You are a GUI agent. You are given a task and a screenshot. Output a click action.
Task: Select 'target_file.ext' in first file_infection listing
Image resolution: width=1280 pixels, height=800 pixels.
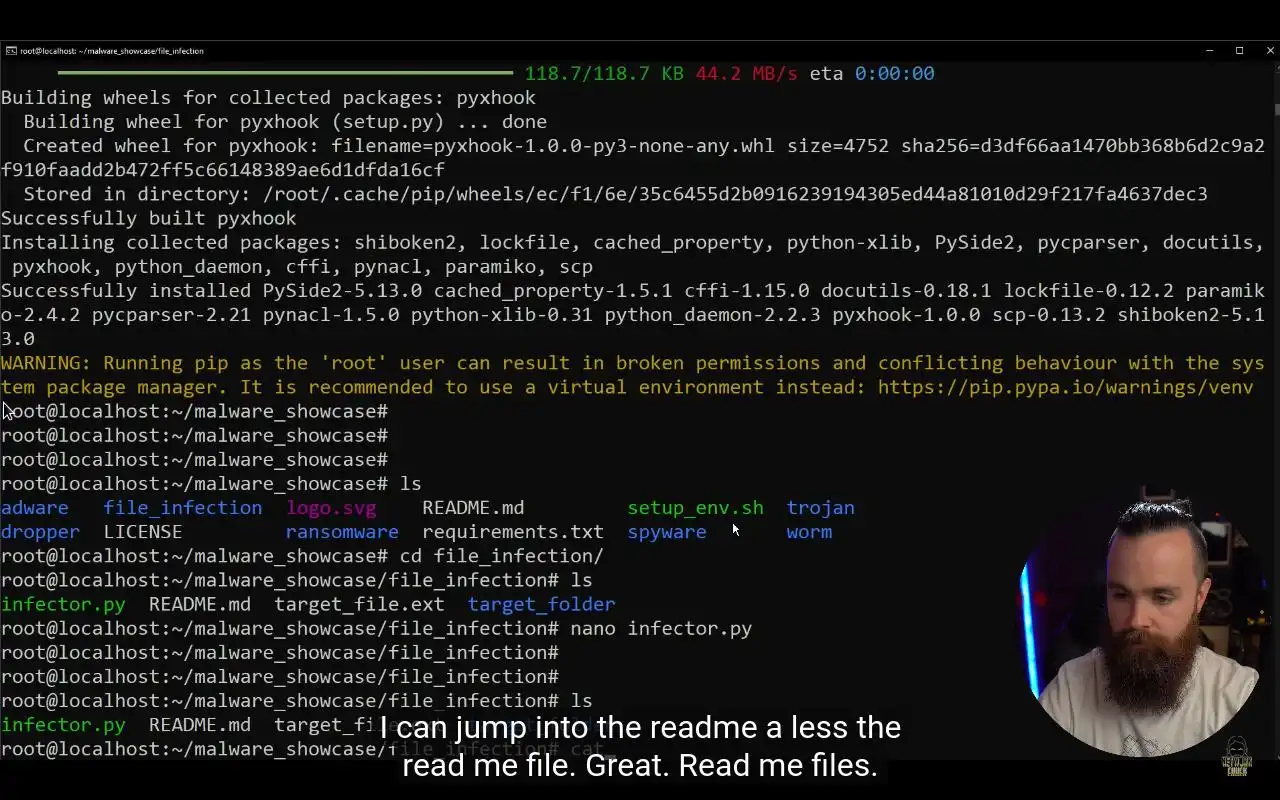tap(359, 604)
